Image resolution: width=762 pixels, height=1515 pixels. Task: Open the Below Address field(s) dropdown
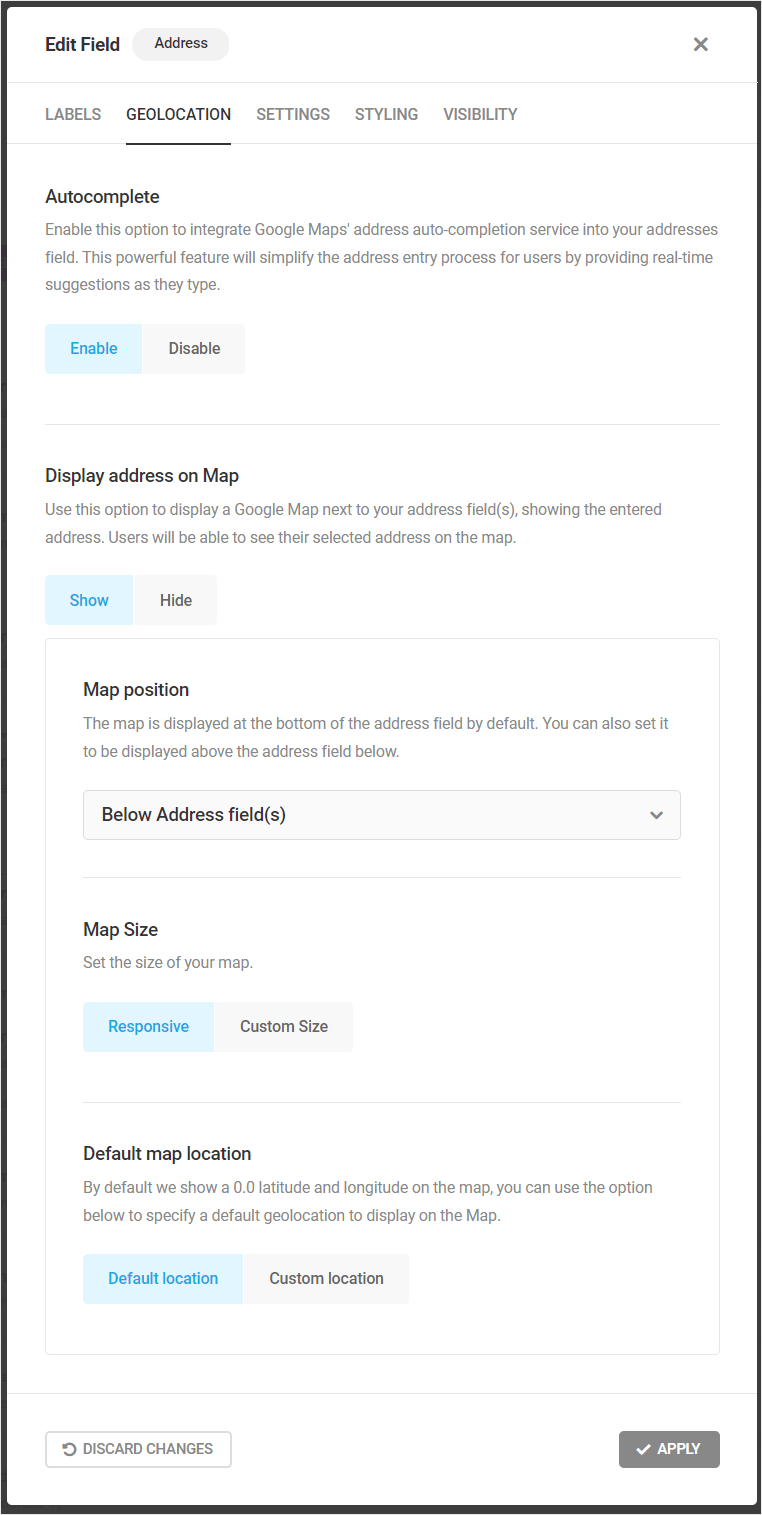381,815
